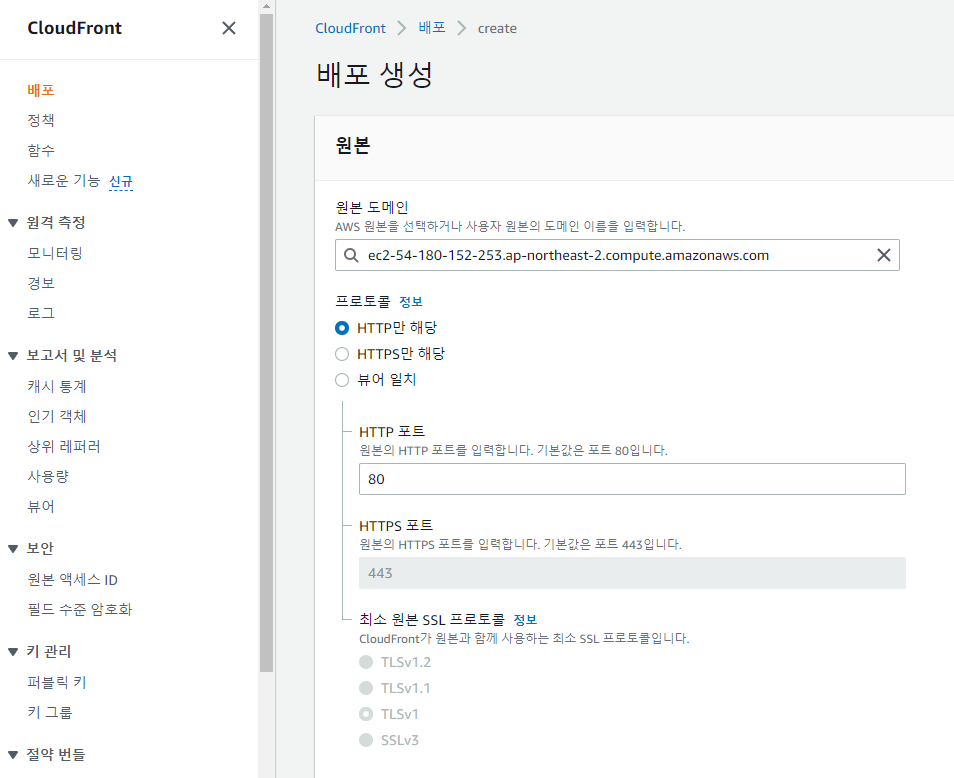The width and height of the screenshot is (954, 778).
Task: Open '함수' in the sidebar
Action: [41, 150]
